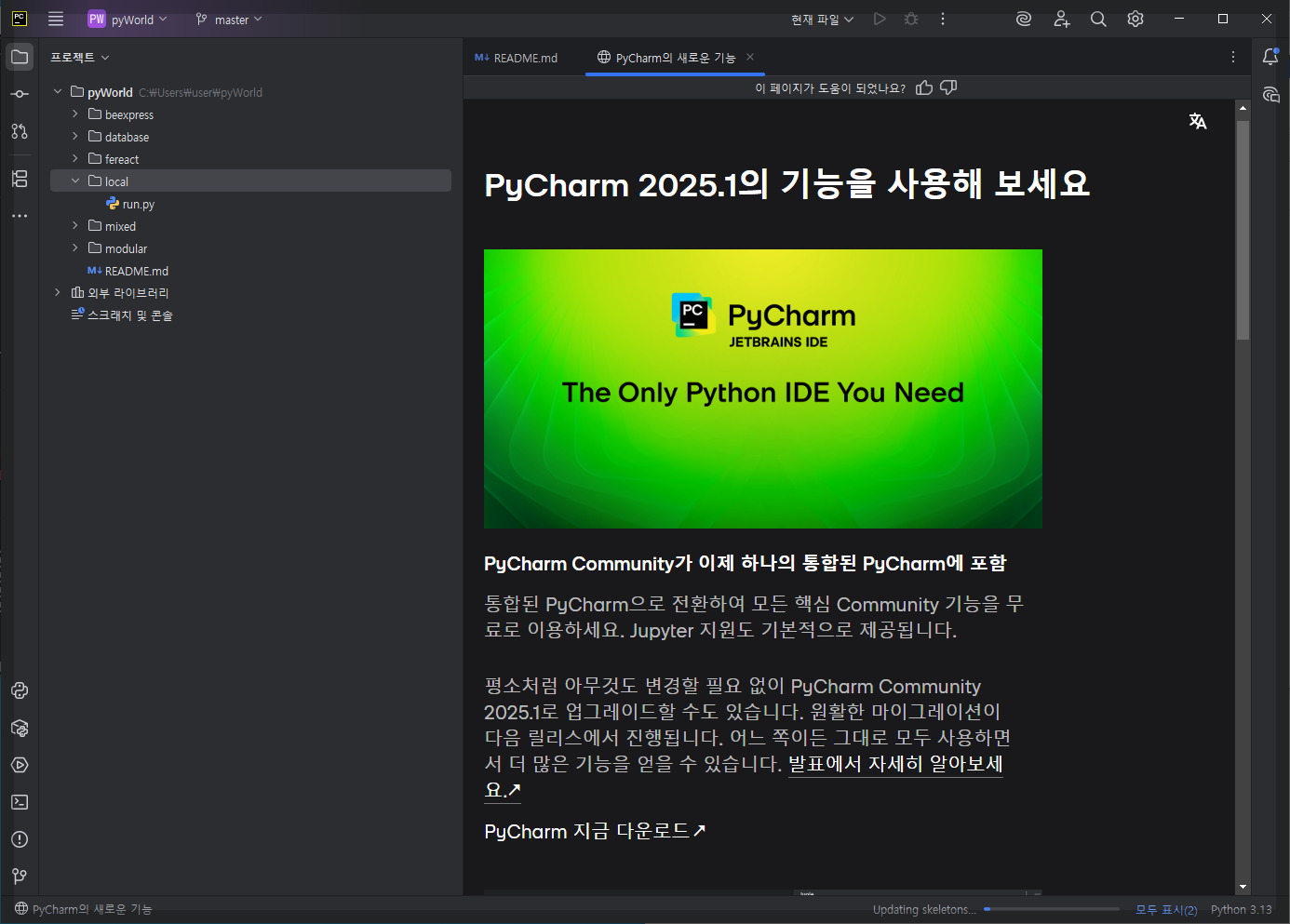The image size is (1290, 924).
Task: Open Code With Me add-user icon
Action: (1061, 19)
